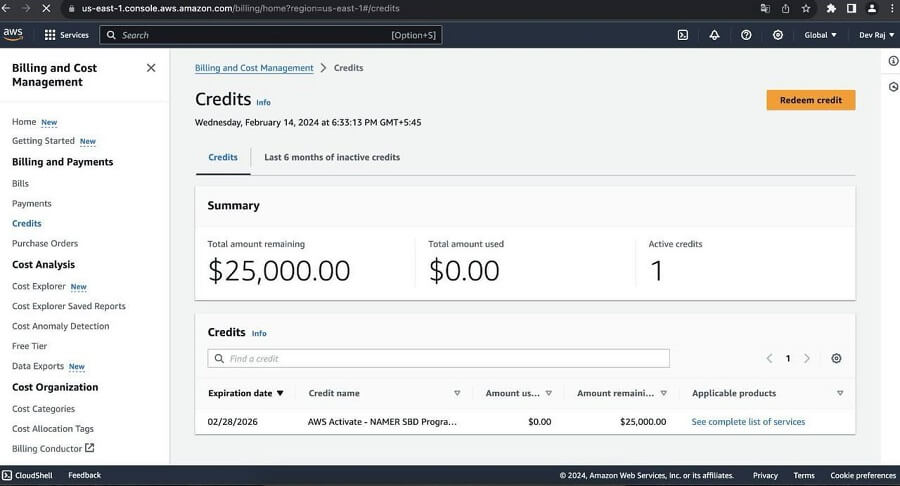The width and height of the screenshot is (900, 486).
Task: Open the AWS CloudShell icon in top bar
Action: (683, 35)
